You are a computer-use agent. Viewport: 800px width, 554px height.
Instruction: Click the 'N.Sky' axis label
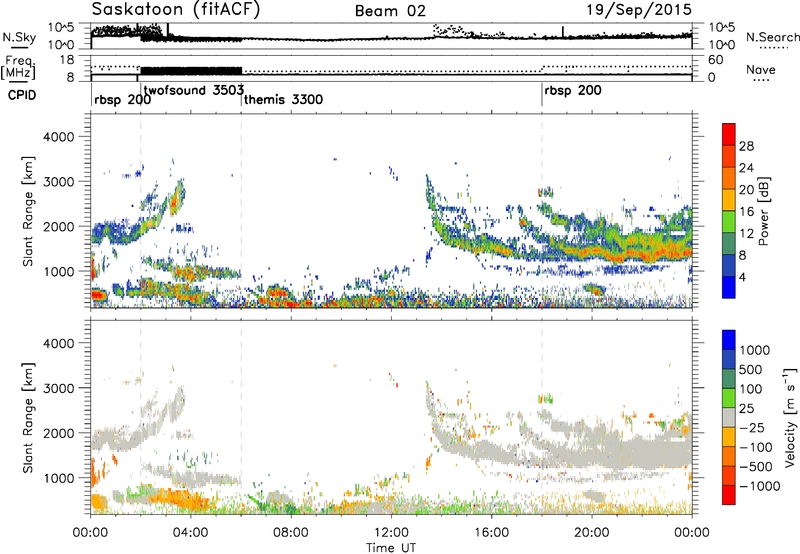19,37
